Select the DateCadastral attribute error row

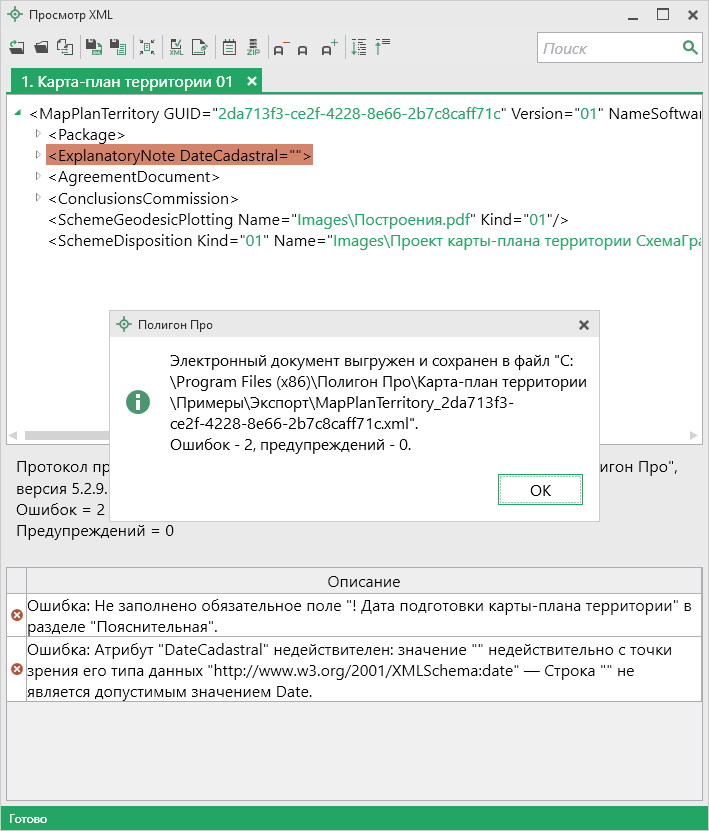tap(360, 668)
